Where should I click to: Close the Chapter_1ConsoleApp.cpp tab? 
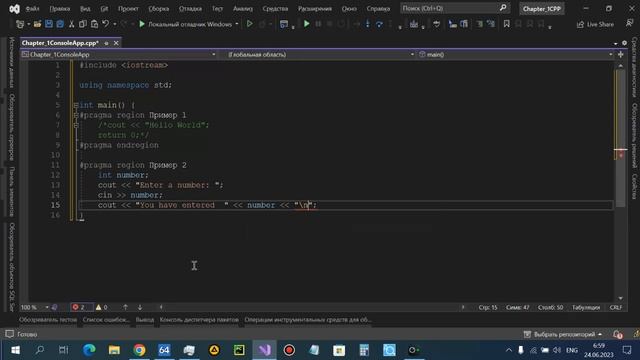[x=116, y=43]
